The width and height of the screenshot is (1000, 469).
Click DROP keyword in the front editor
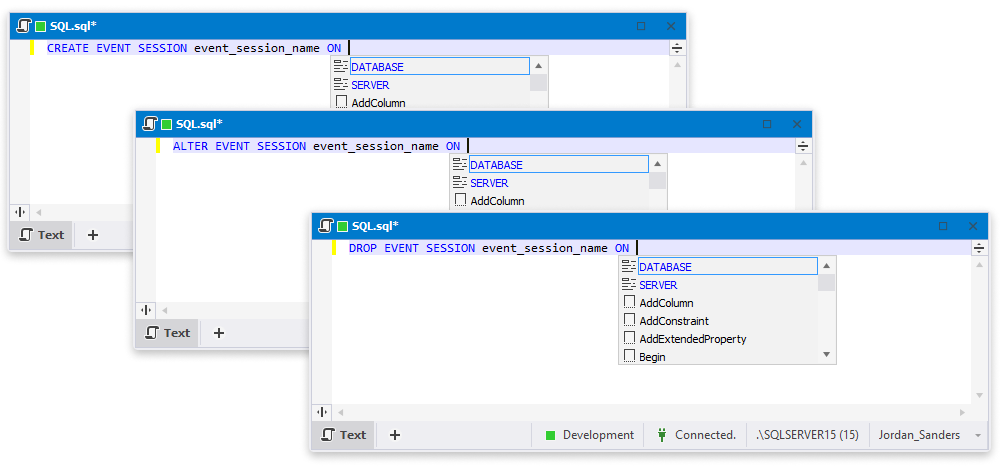[363, 248]
